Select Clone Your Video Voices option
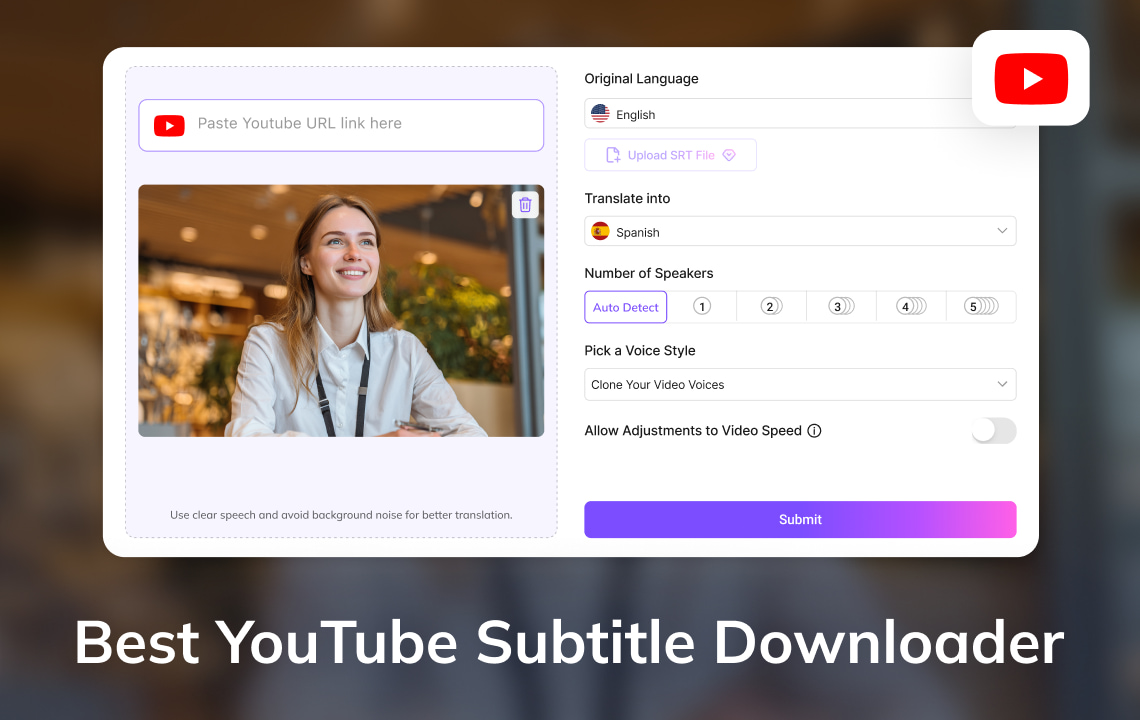Viewport: 1140px width, 720px height. coord(800,384)
